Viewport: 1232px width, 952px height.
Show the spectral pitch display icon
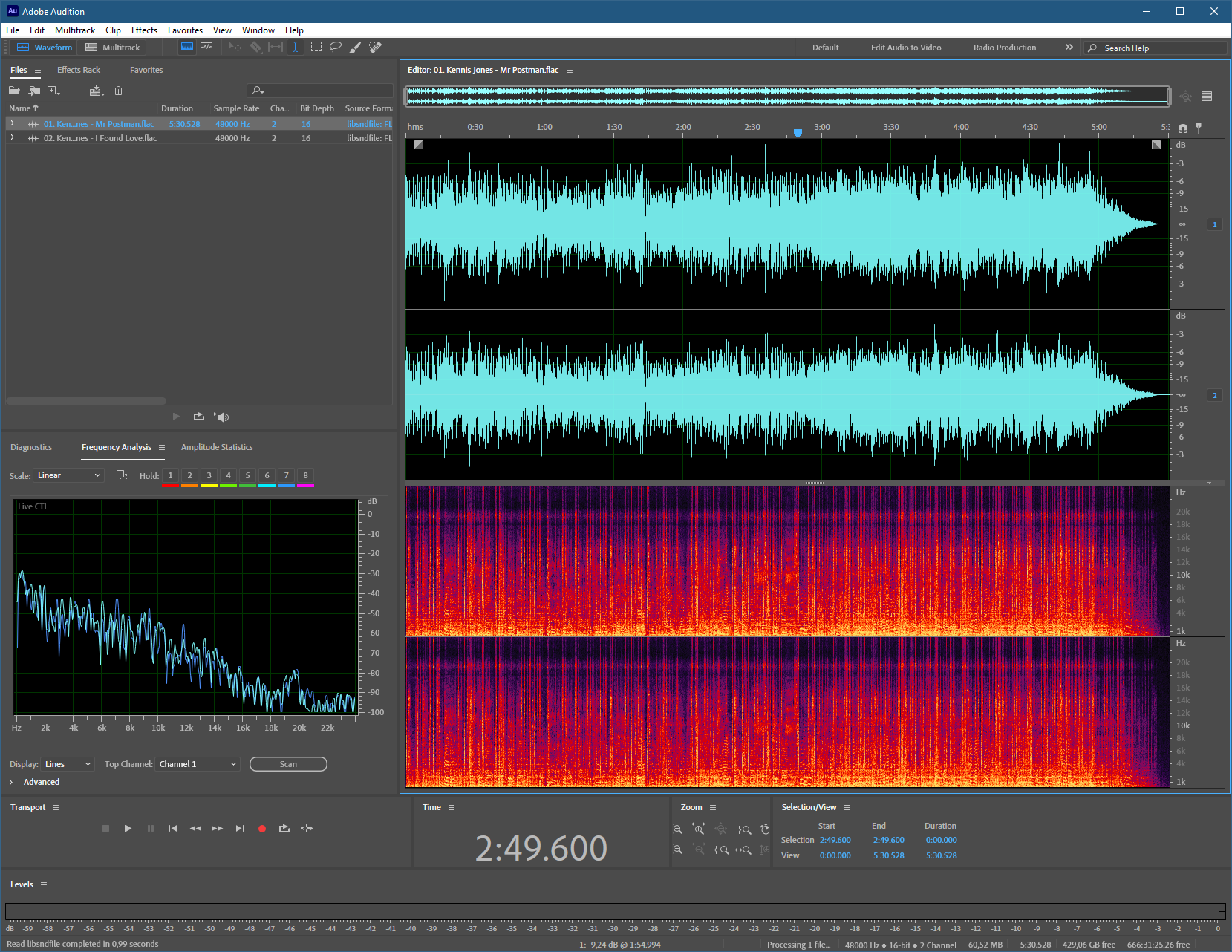pos(206,47)
